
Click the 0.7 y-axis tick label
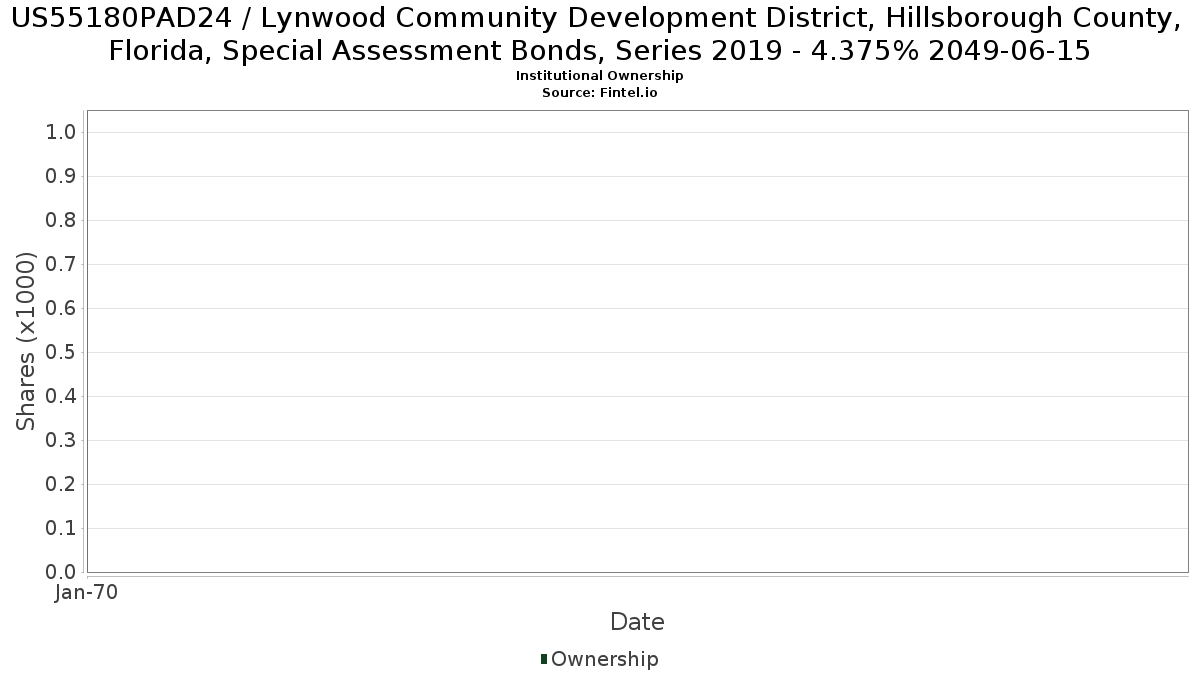(x=61, y=265)
